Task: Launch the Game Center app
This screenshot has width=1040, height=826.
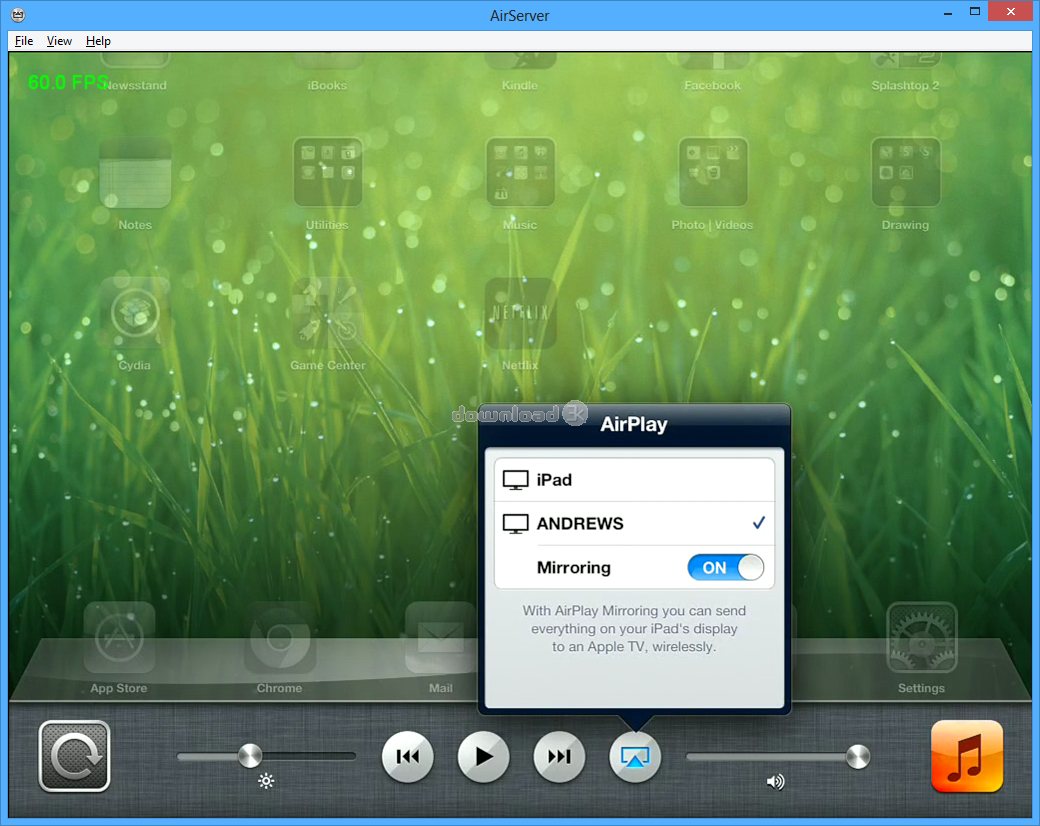Action: (x=328, y=313)
